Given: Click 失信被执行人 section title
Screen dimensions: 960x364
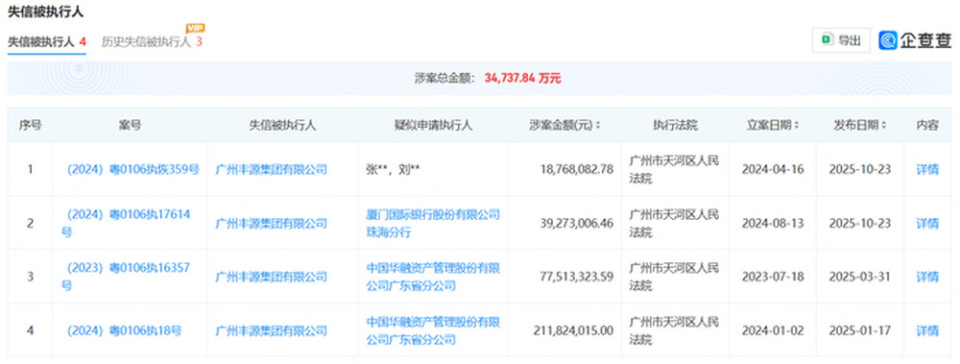Looking at the screenshot, I should 45,12.
